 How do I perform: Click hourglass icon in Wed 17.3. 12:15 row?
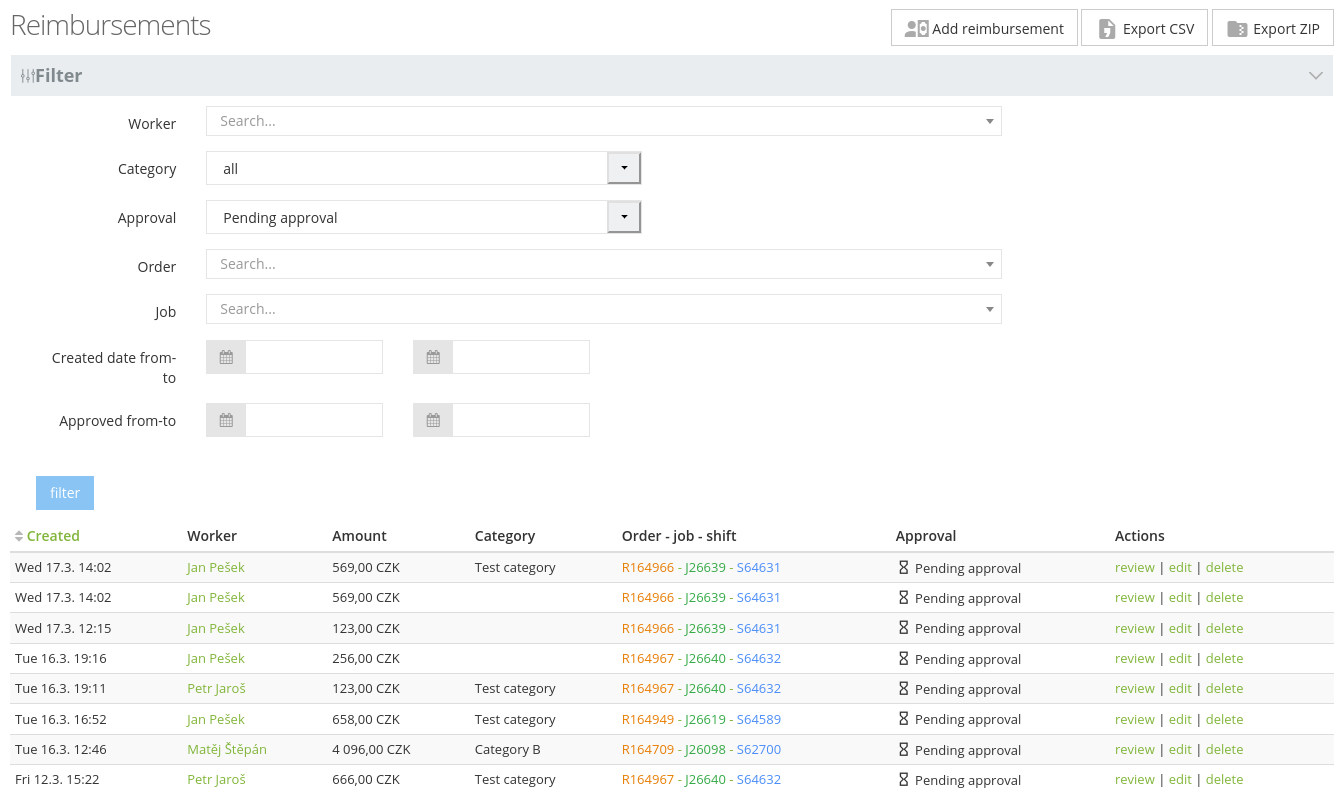click(903, 627)
